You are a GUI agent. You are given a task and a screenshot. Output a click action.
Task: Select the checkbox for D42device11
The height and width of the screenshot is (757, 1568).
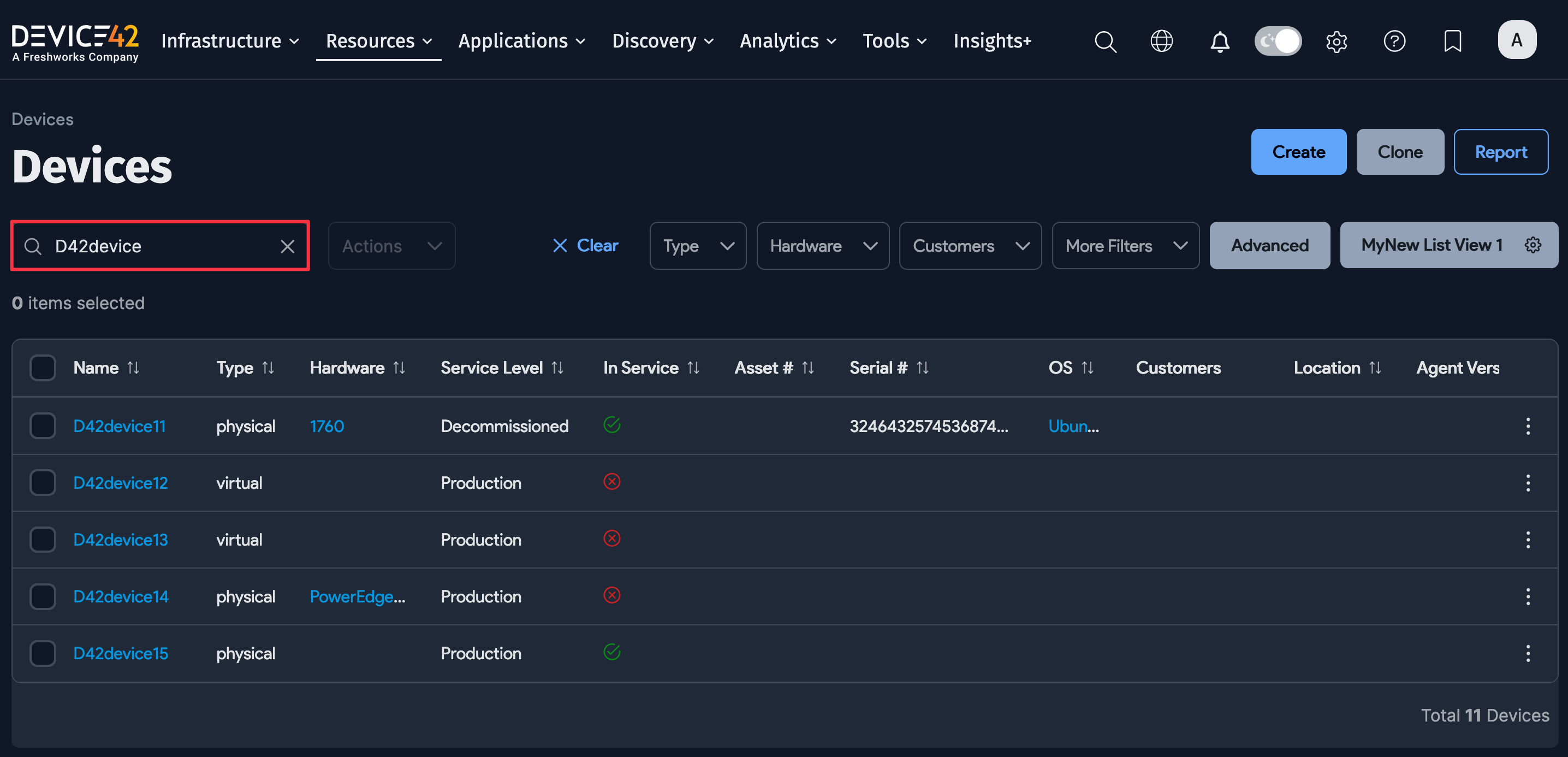[x=42, y=425]
